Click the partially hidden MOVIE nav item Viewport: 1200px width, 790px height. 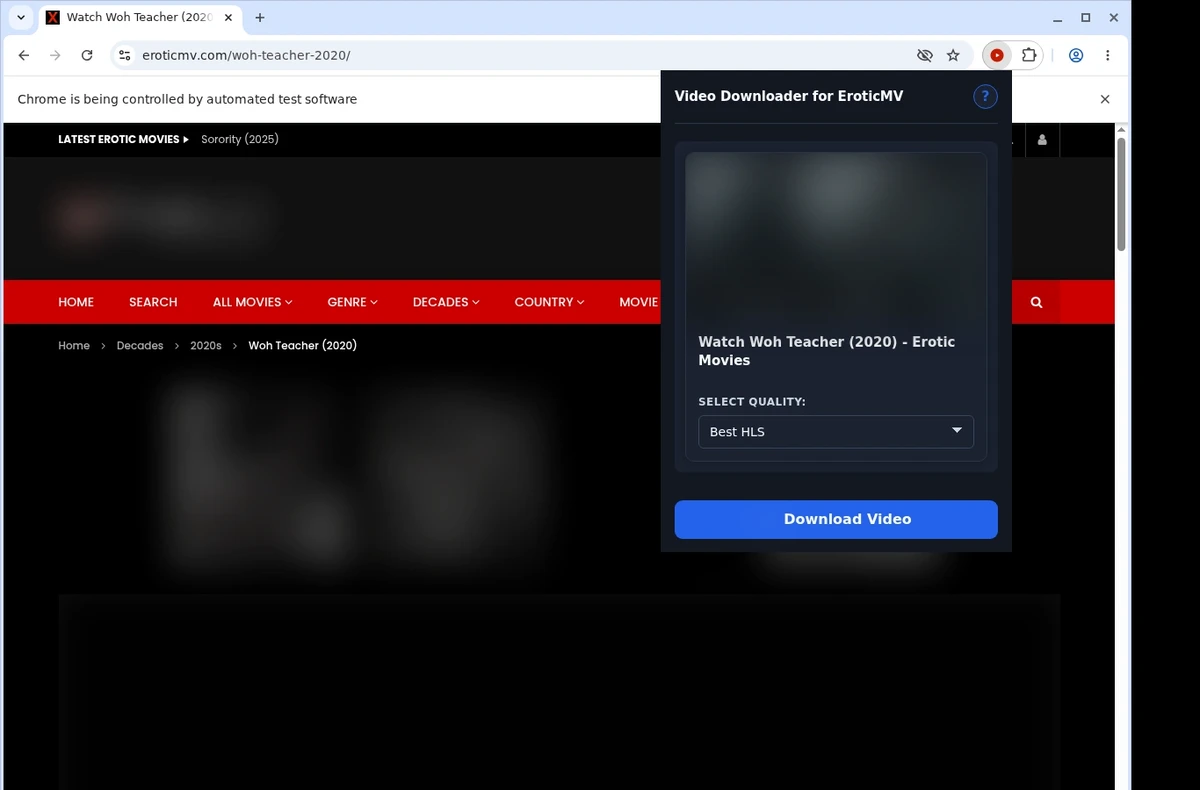tap(639, 302)
